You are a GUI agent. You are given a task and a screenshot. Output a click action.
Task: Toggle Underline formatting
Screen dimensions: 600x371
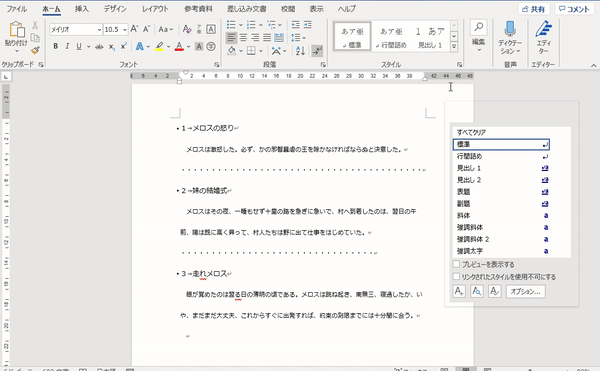click(x=79, y=47)
